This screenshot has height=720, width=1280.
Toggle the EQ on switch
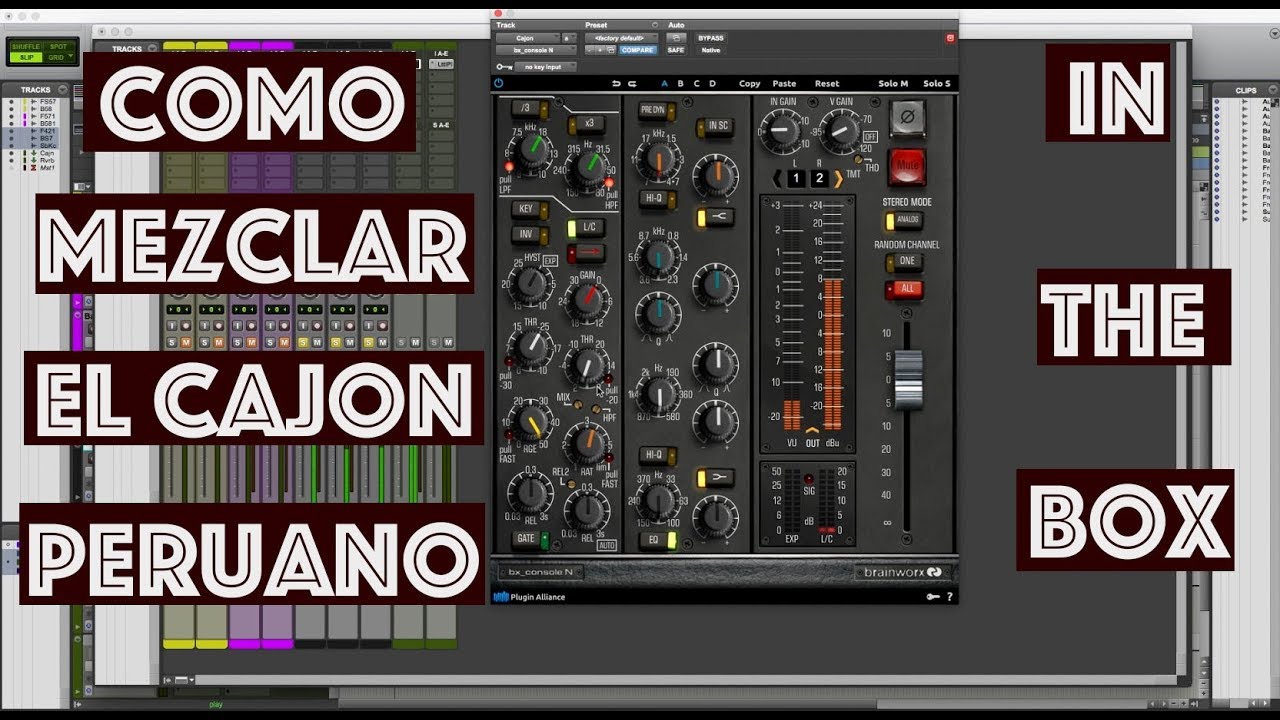click(658, 540)
